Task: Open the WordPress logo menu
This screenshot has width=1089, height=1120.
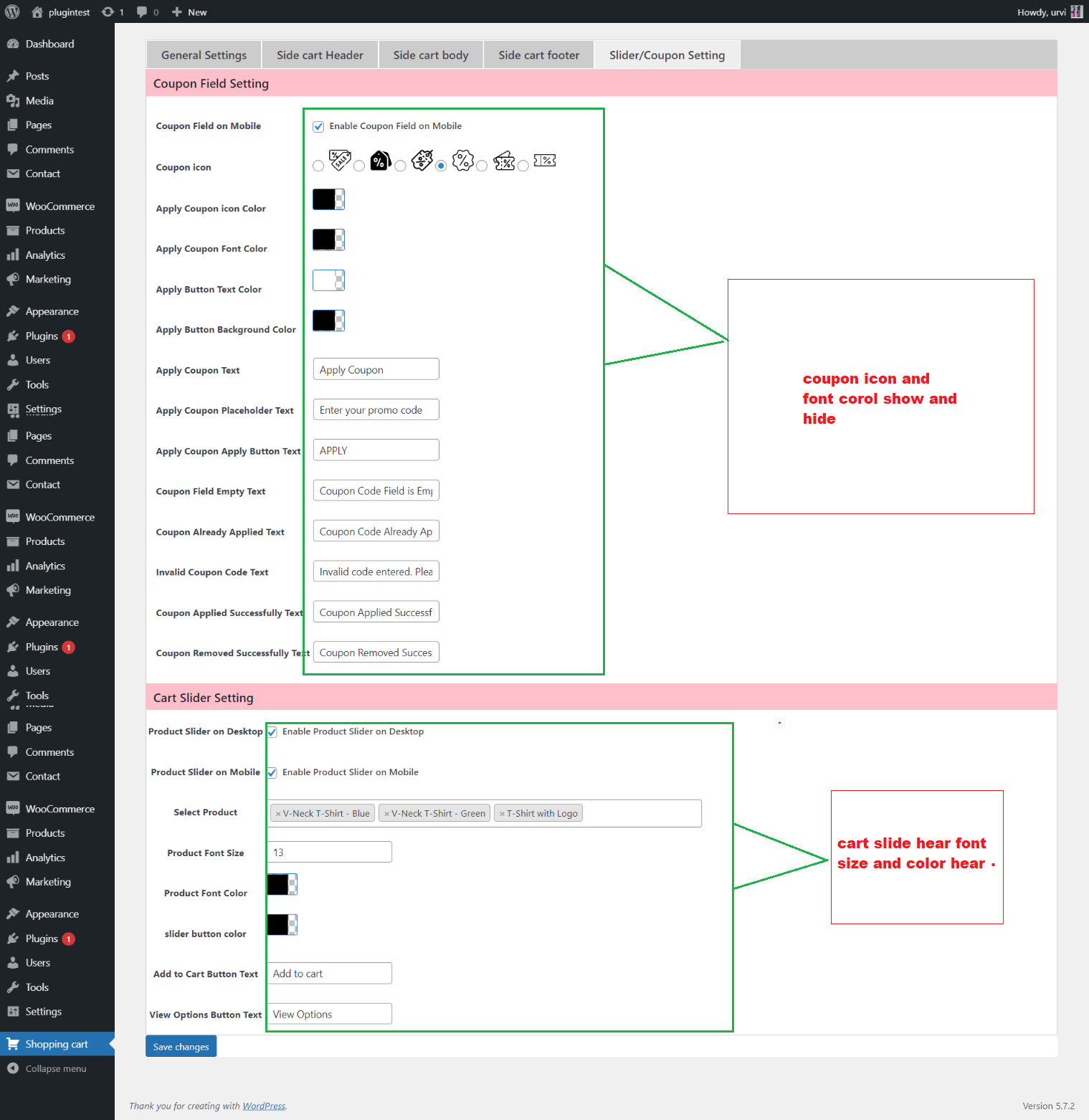Action: pyautogui.click(x=12, y=11)
